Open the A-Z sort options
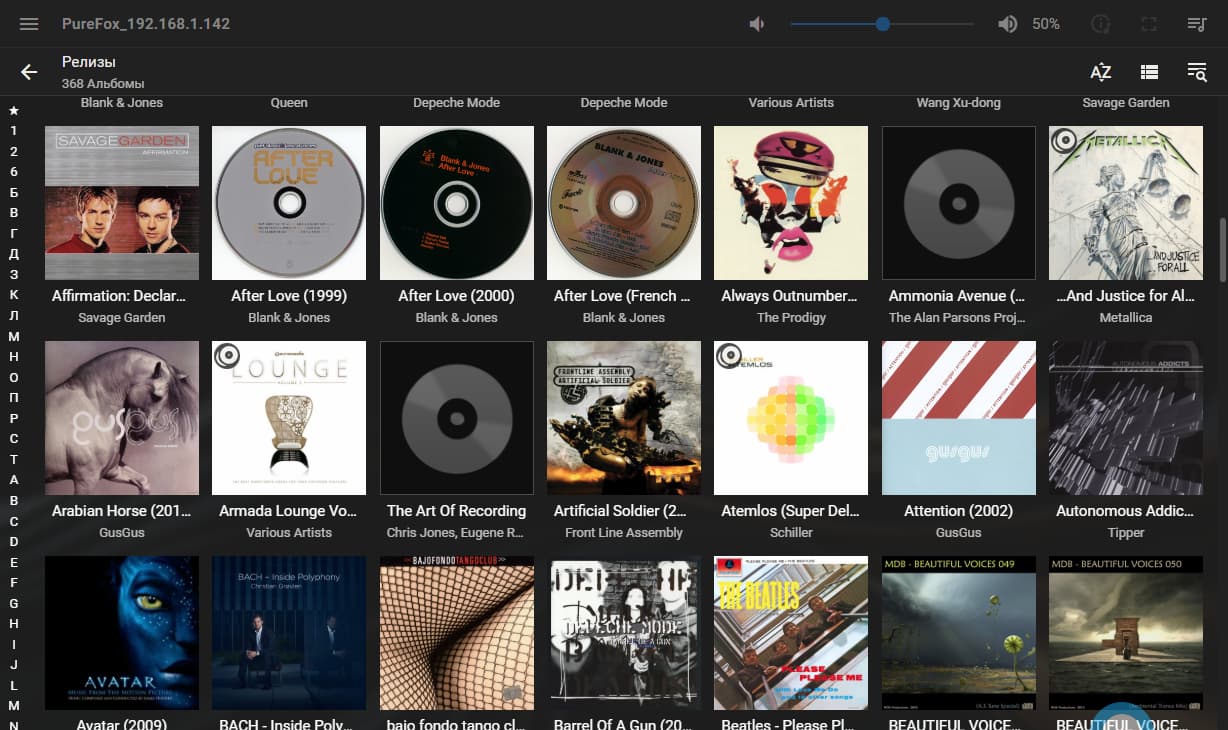 pyautogui.click(x=1100, y=72)
